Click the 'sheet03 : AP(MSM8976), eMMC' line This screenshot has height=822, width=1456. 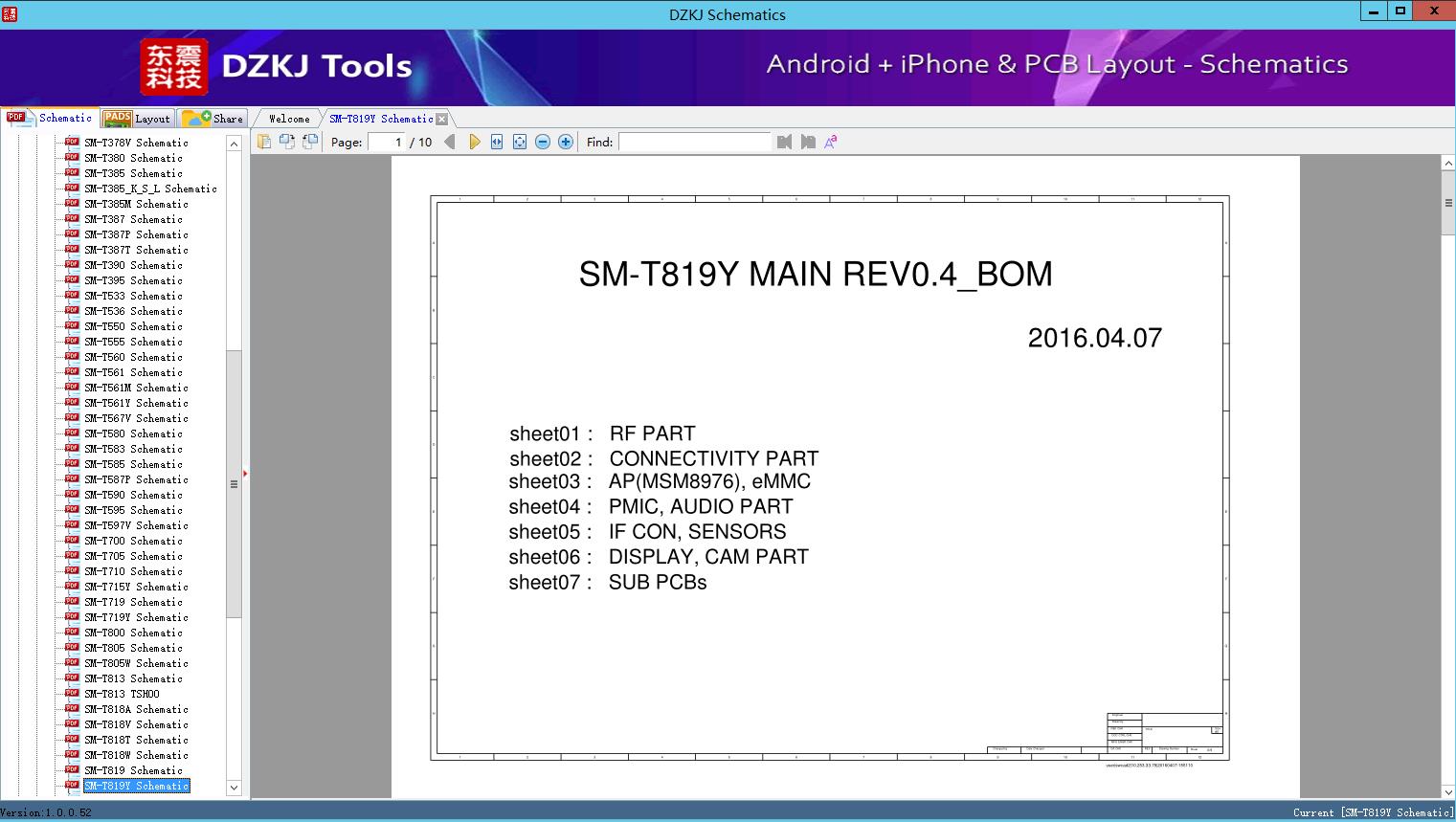click(x=660, y=481)
